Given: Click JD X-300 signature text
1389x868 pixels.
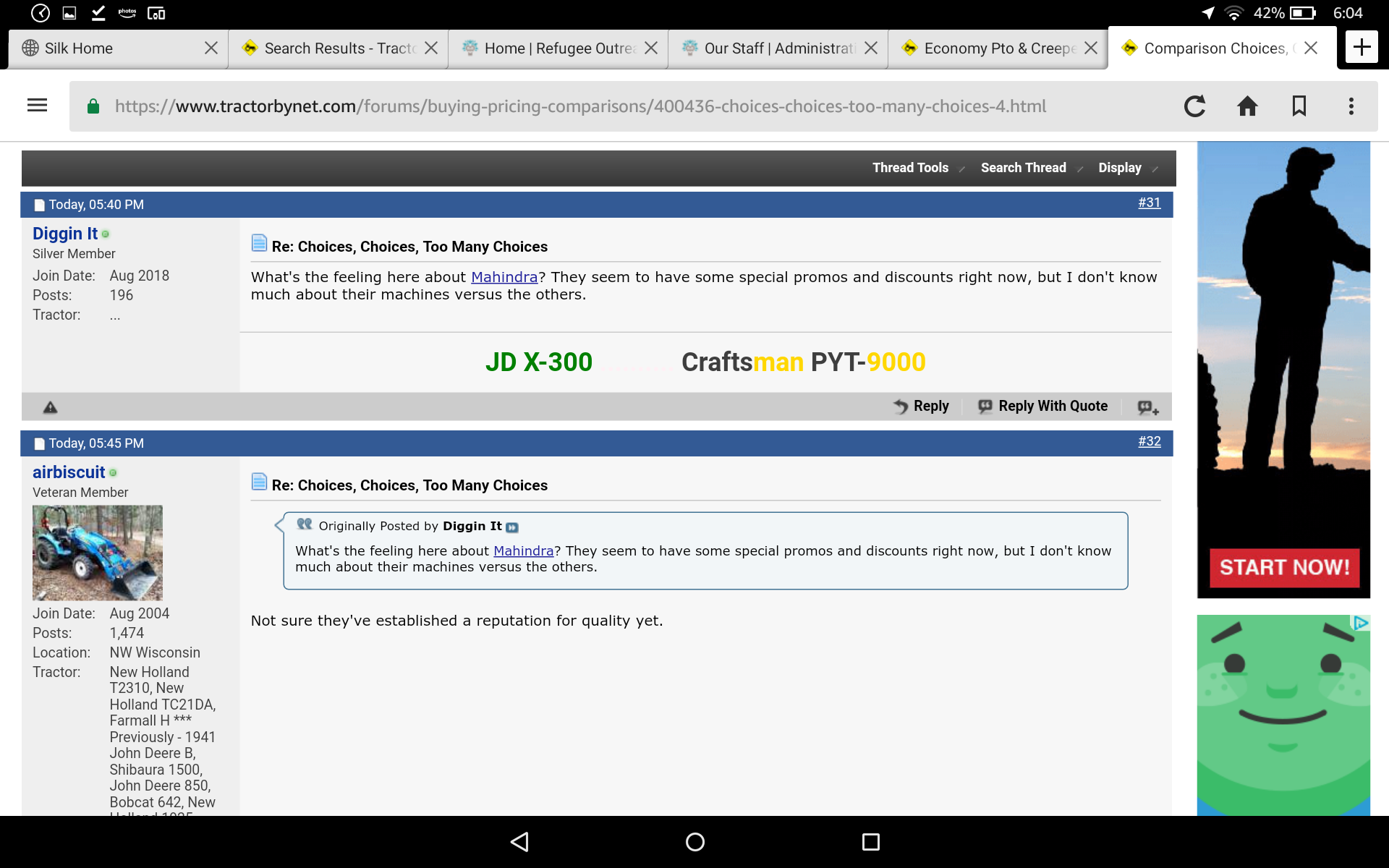Looking at the screenshot, I should 539,362.
